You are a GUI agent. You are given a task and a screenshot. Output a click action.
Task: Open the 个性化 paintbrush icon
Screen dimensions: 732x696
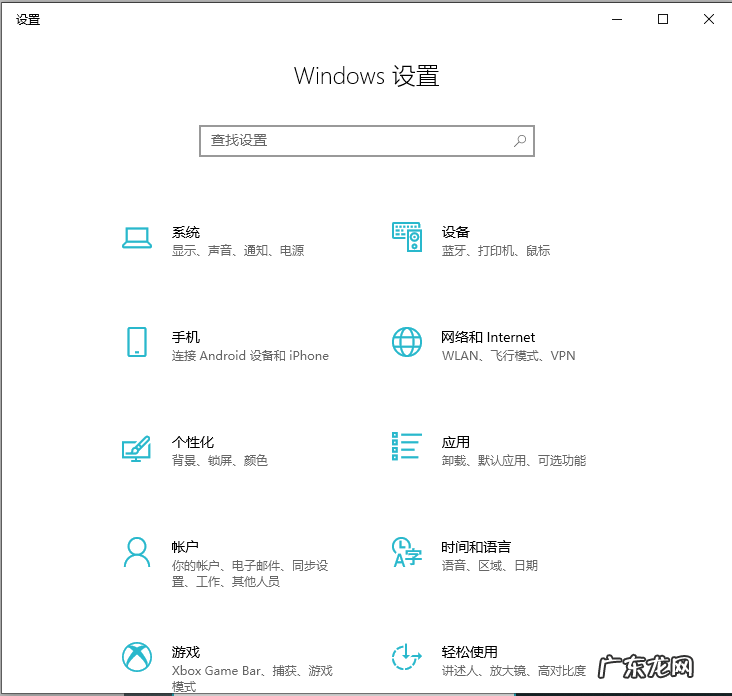[x=136, y=449]
